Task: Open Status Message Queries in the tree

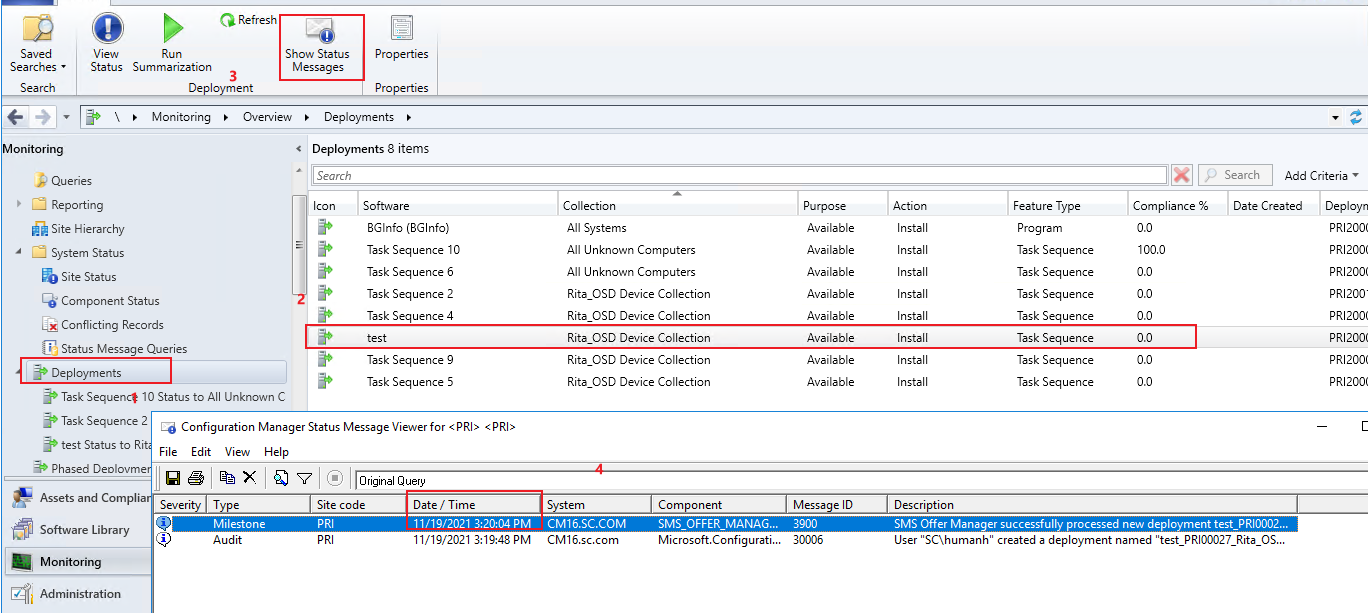Action: pos(124,349)
